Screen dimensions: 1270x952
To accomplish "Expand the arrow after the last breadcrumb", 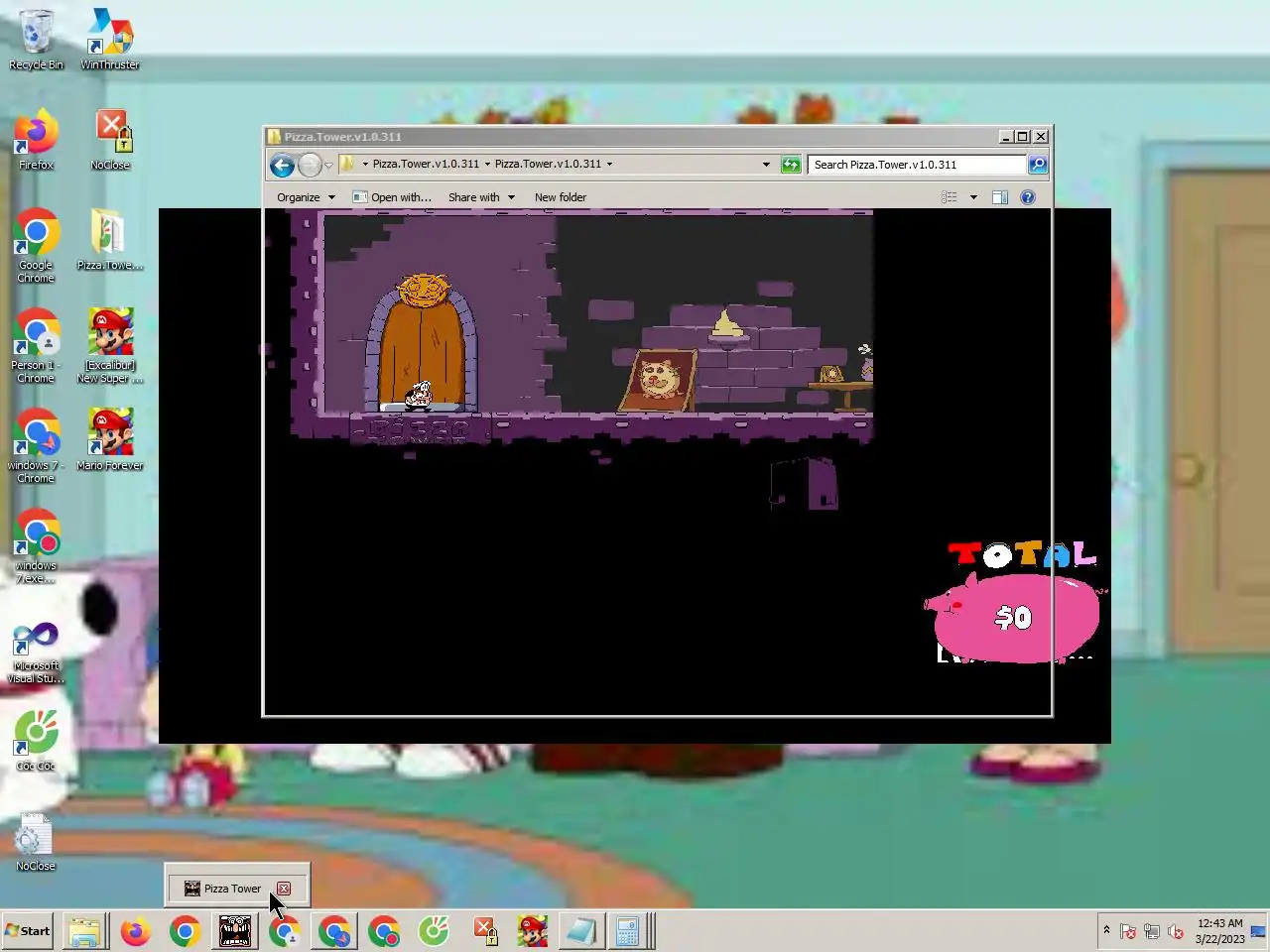I will tap(609, 165).
